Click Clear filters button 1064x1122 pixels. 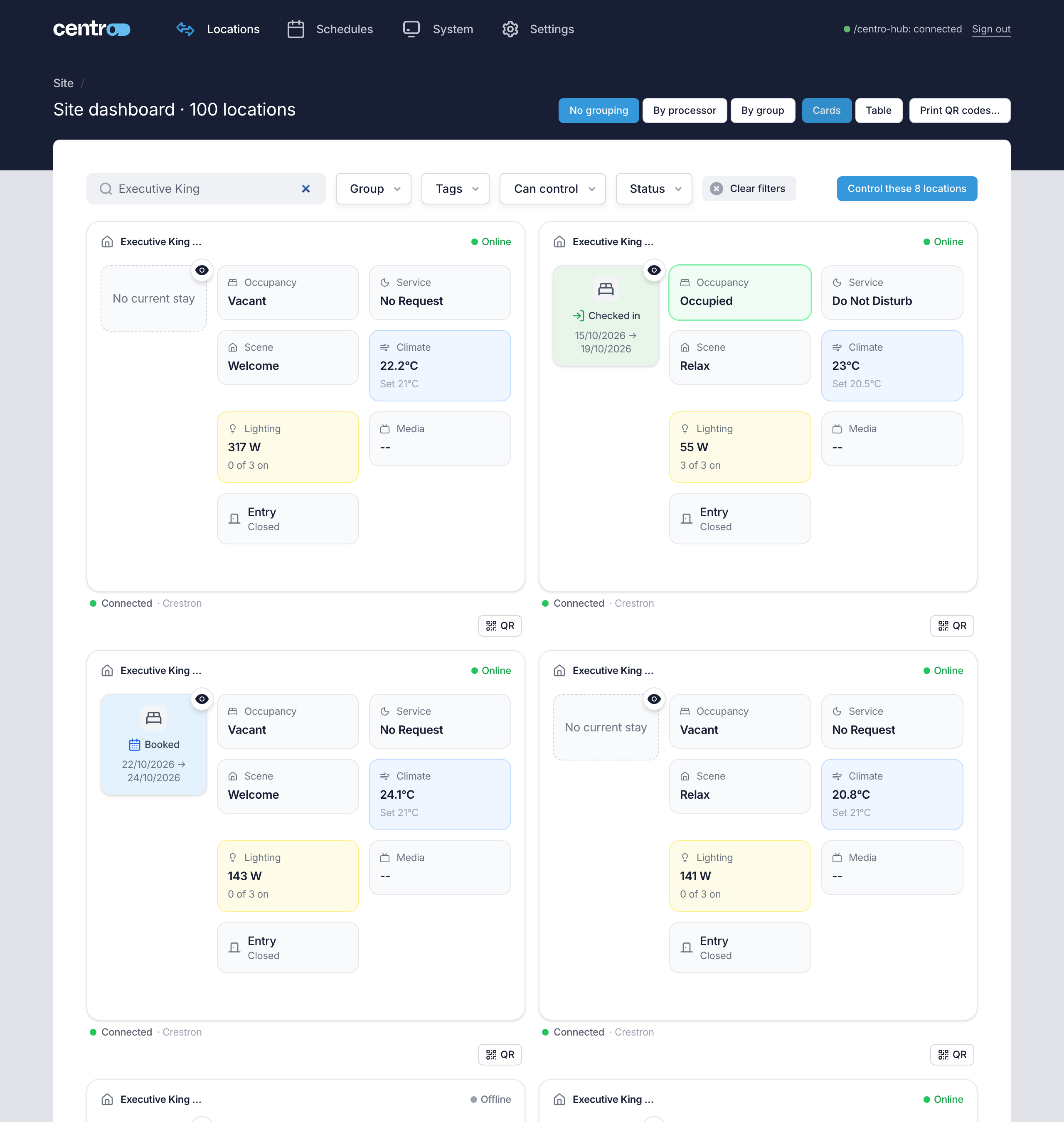(x=749, y=189)
